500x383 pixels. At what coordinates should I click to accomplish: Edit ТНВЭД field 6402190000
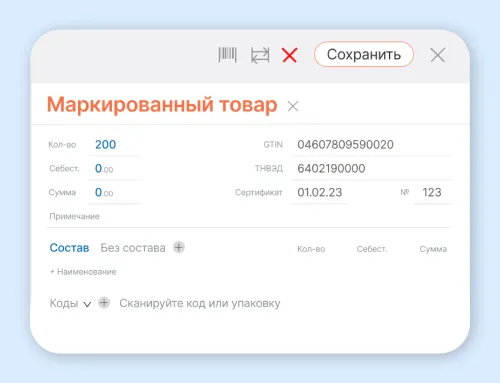pyautogui.click(x=372, y=169)
